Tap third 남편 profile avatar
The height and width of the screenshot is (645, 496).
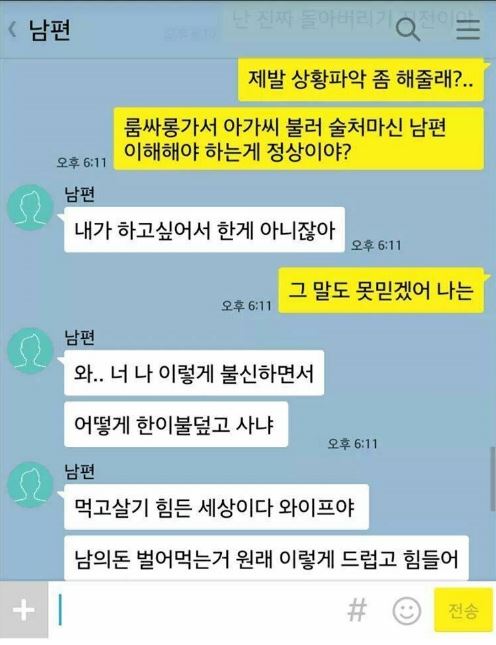tap(30, 484)
